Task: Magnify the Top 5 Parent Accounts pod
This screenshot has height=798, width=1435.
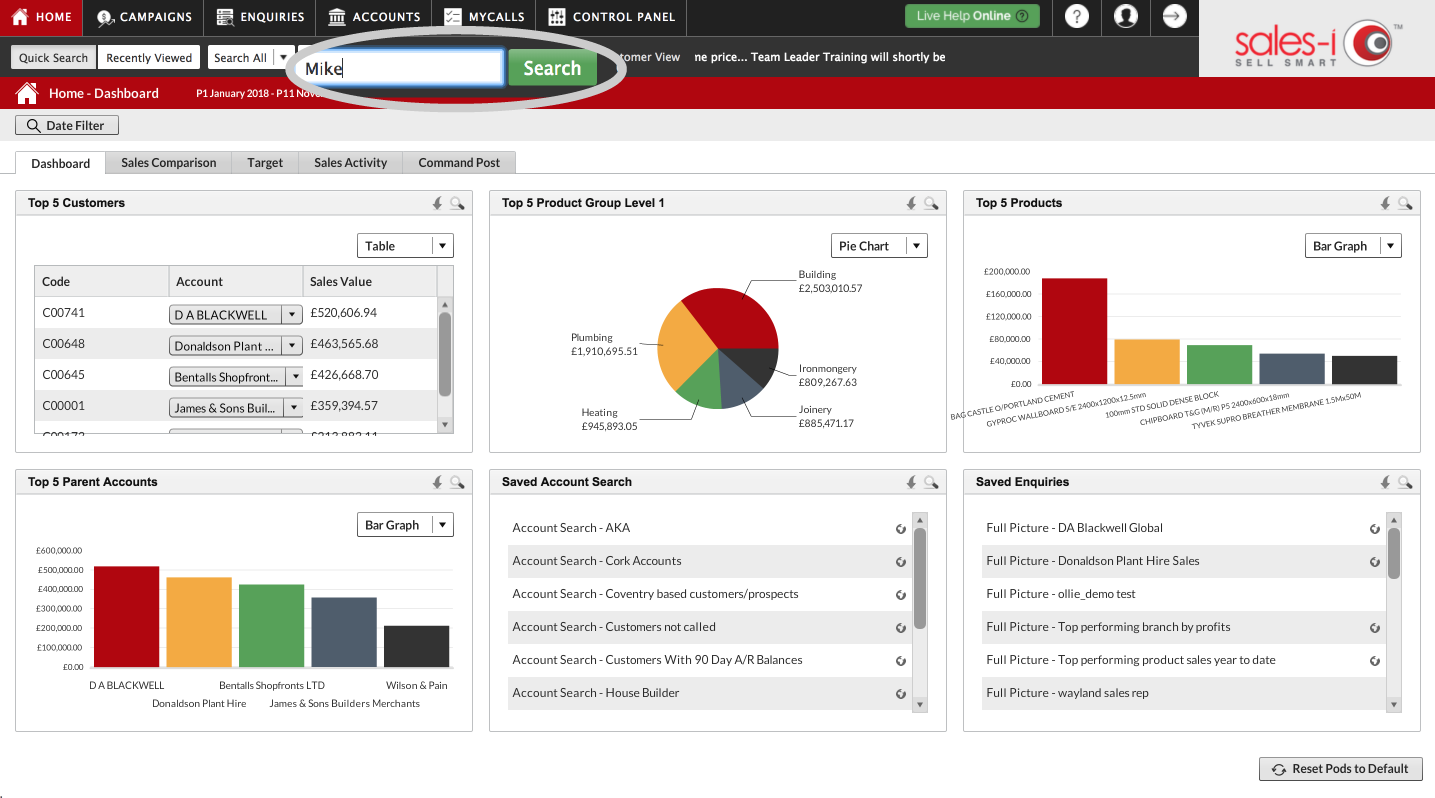Action: [457, 482]
